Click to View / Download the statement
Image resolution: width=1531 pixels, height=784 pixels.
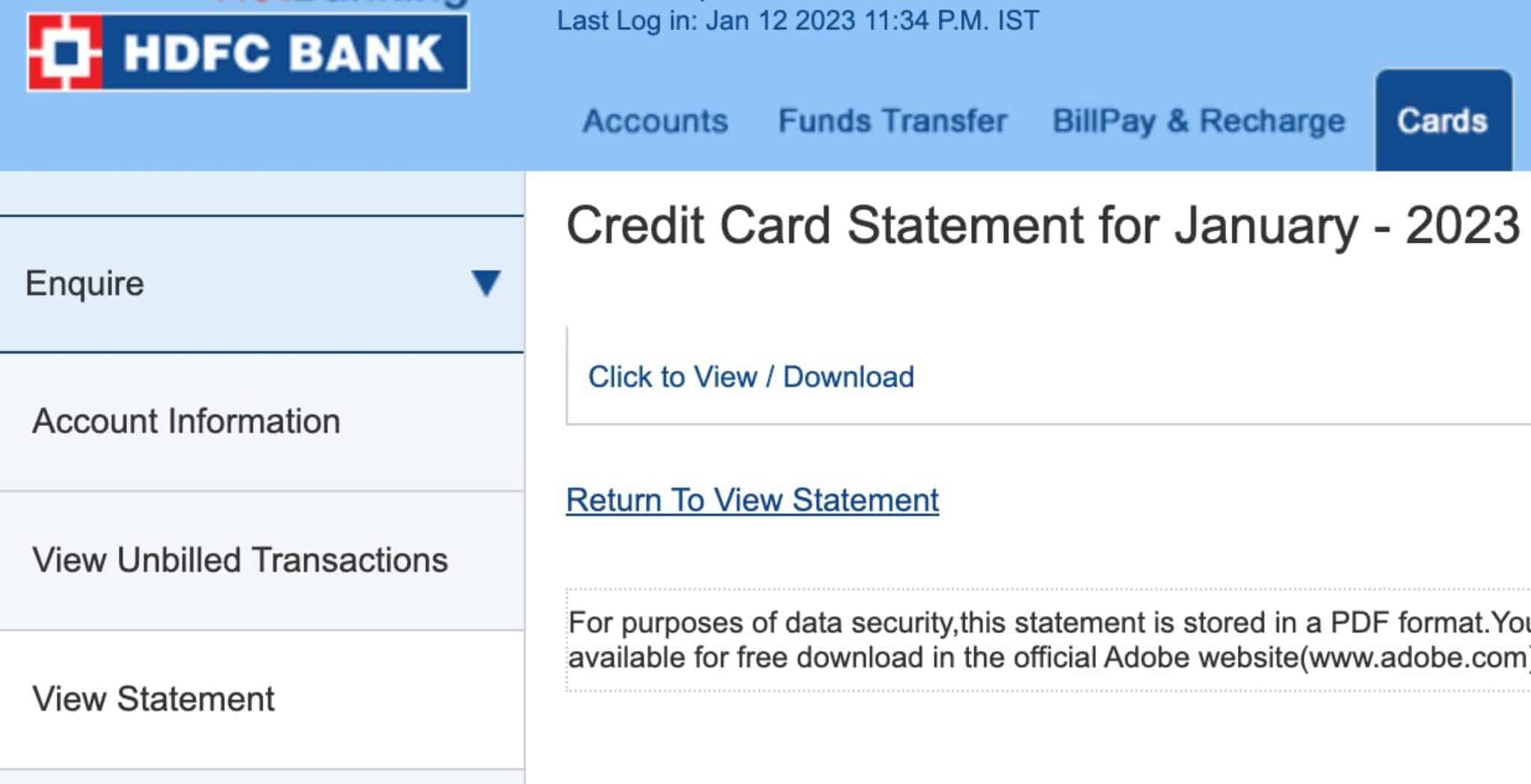click(x=752, y=377)
